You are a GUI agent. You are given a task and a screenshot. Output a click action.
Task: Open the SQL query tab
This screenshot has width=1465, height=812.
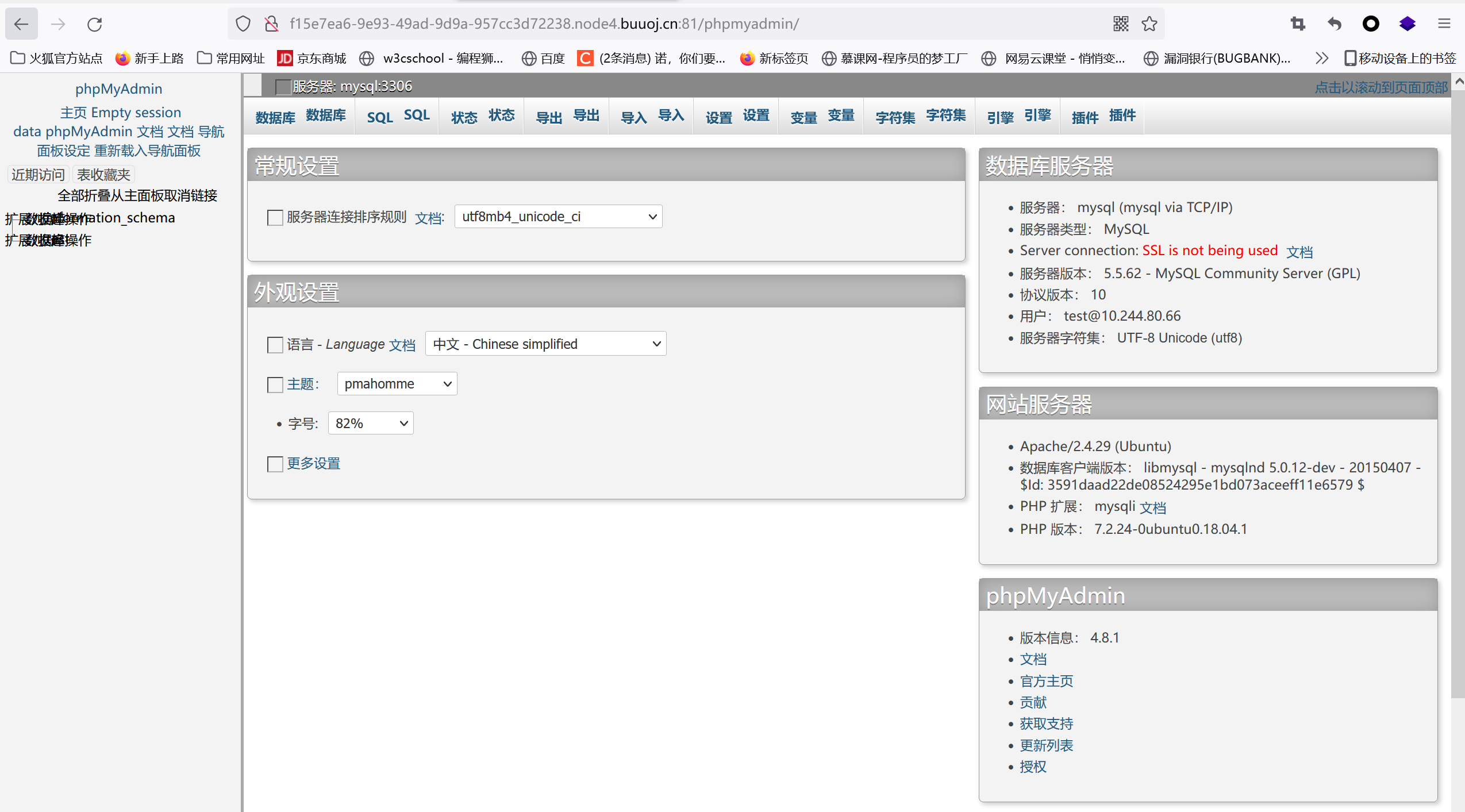pos(396,116)
